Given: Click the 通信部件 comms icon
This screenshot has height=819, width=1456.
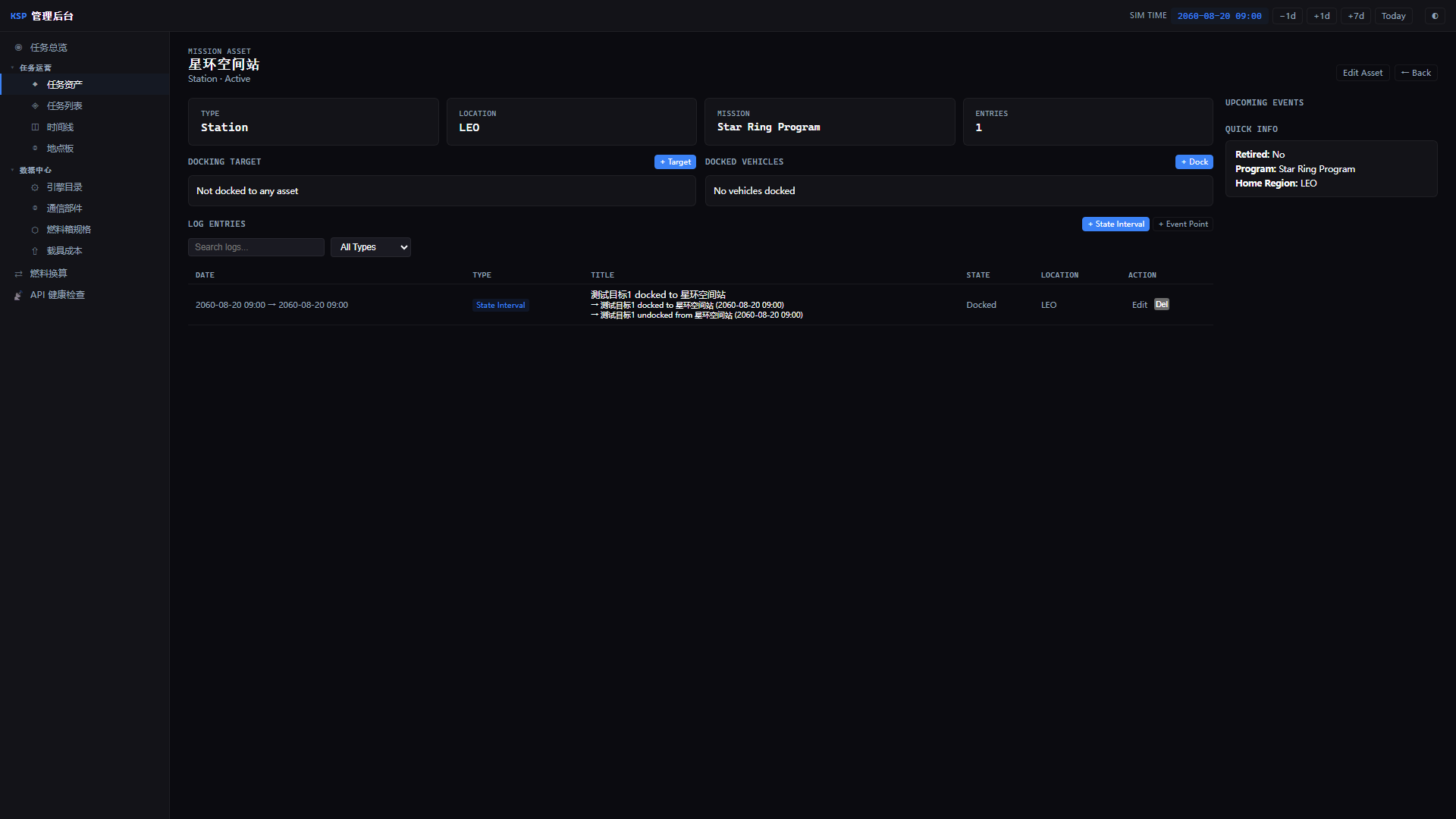Looking at the screenshot, I should 35,208.
